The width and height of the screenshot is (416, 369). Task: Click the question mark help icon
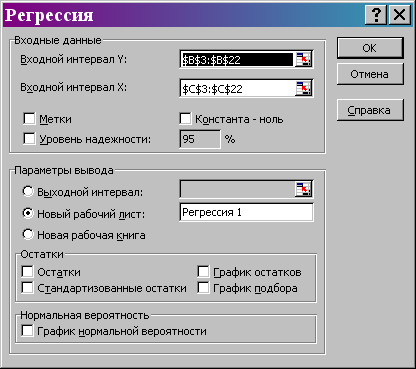tap(376, 15)
